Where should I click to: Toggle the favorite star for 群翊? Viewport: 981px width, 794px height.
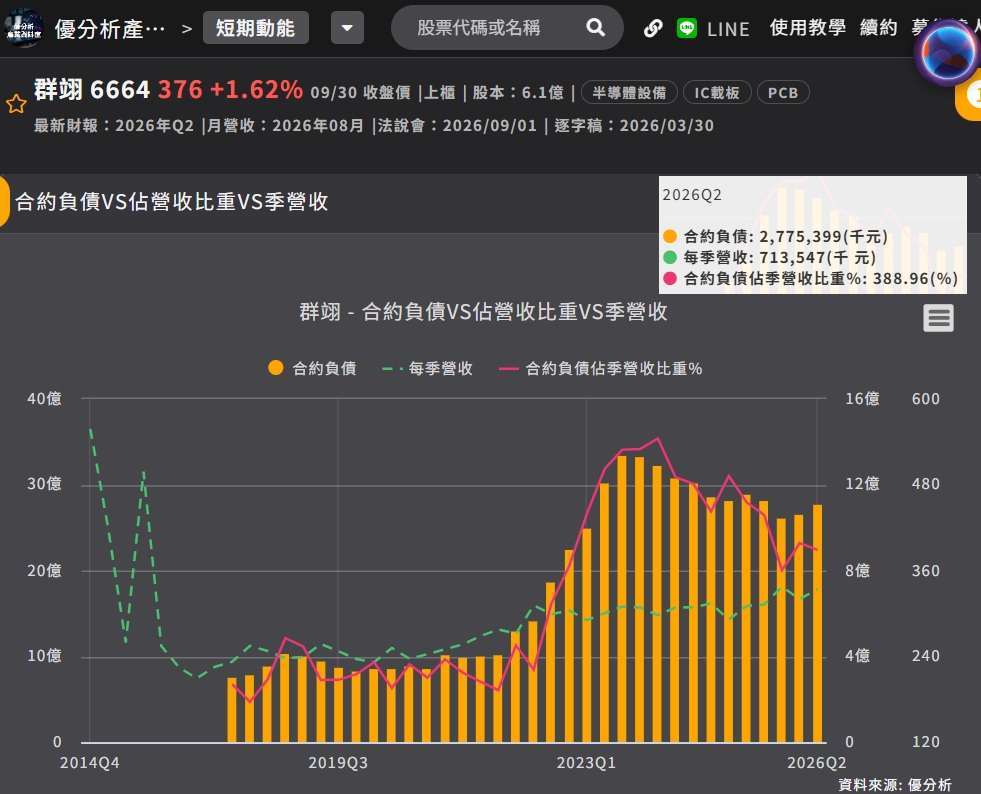click(16, 104)
